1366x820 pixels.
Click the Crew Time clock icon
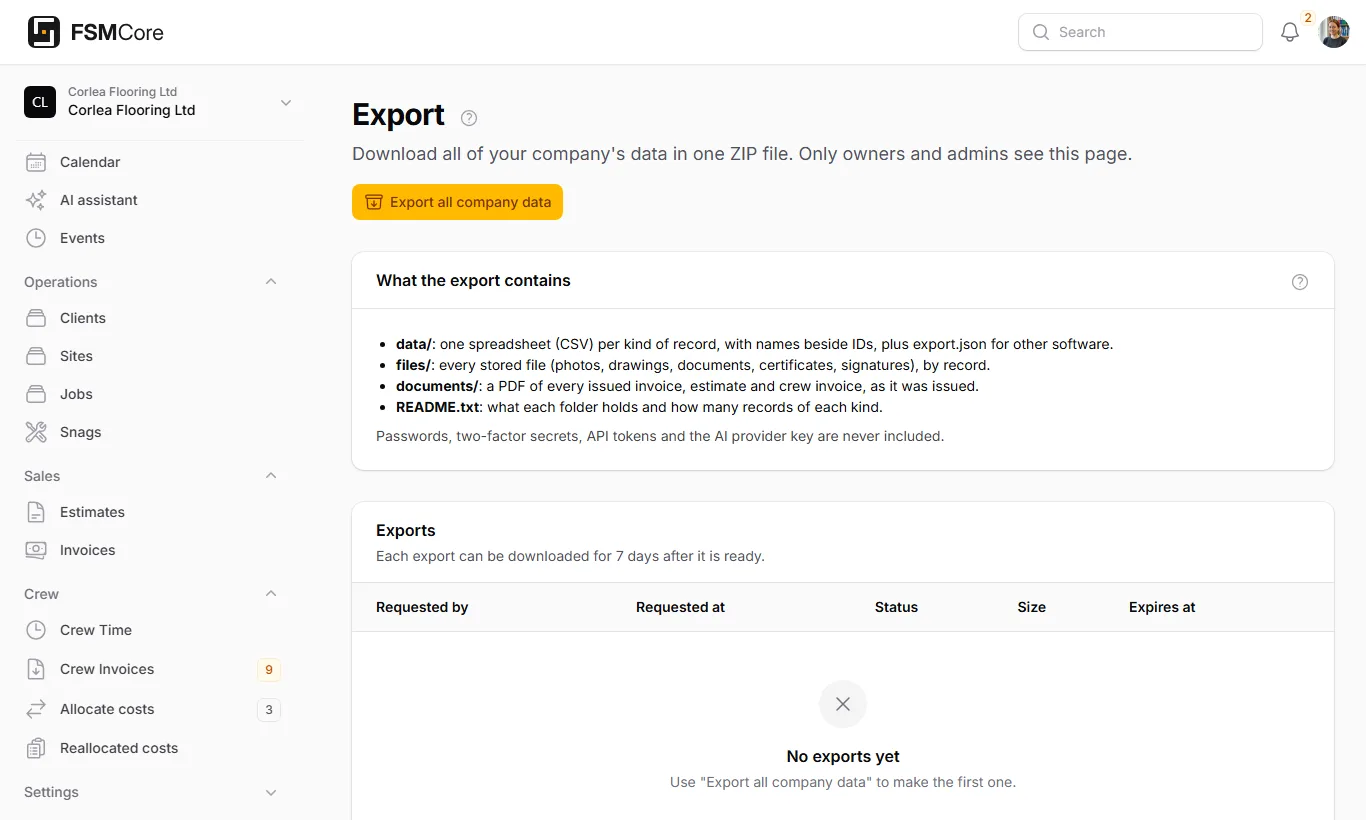(x=36, y=630)
